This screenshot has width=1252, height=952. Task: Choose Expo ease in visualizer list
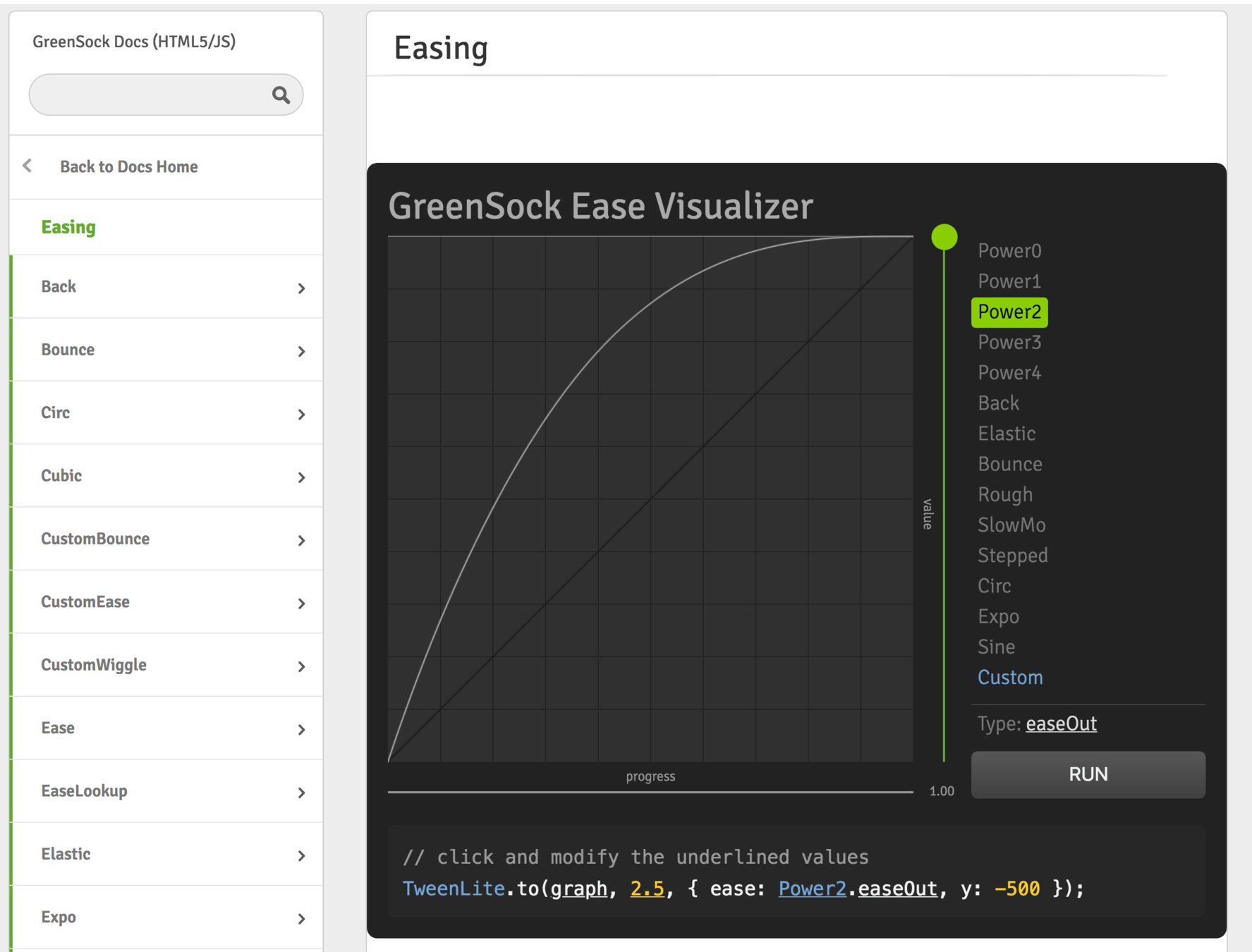998,616
